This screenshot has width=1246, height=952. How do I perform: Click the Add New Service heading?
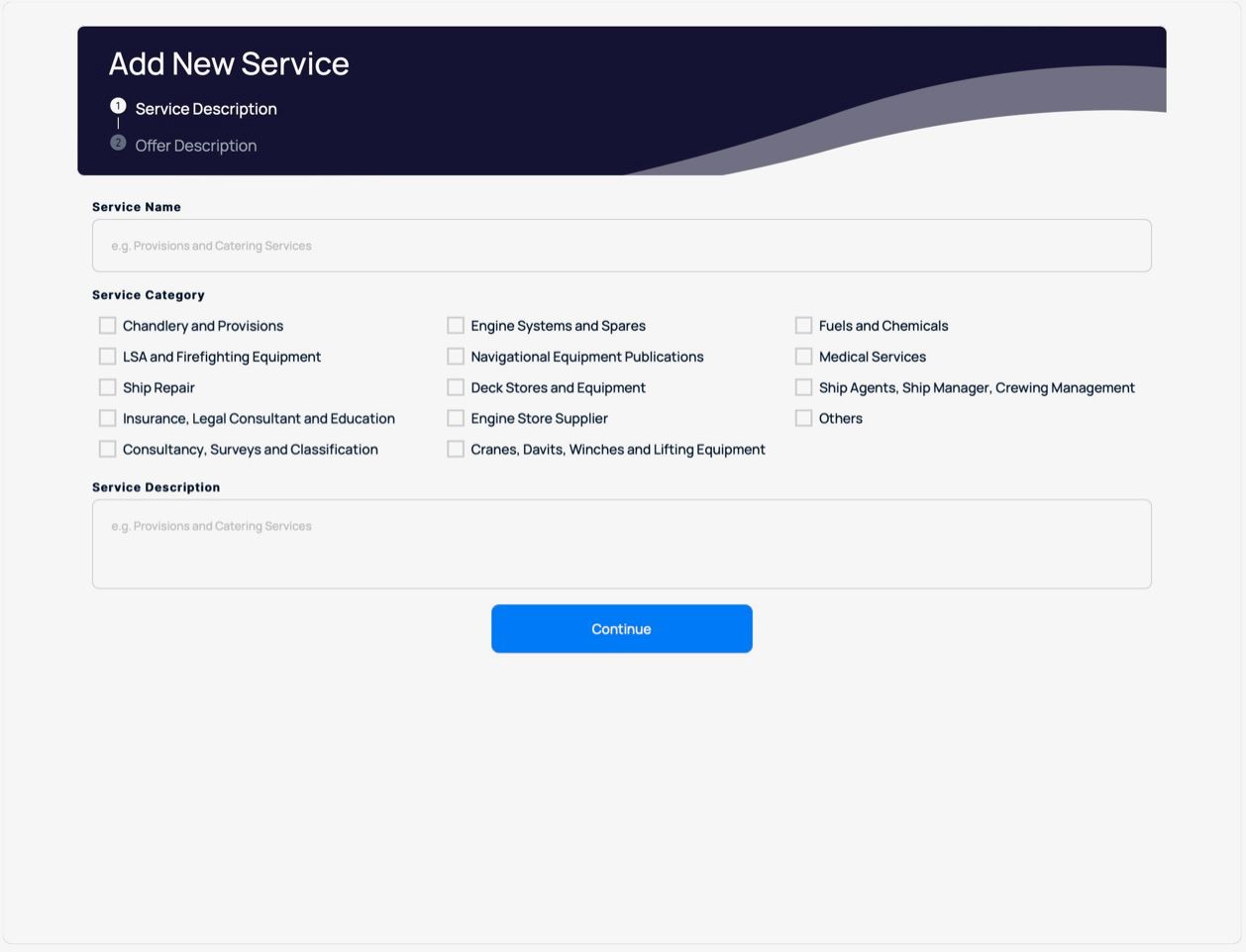(229, 63)
